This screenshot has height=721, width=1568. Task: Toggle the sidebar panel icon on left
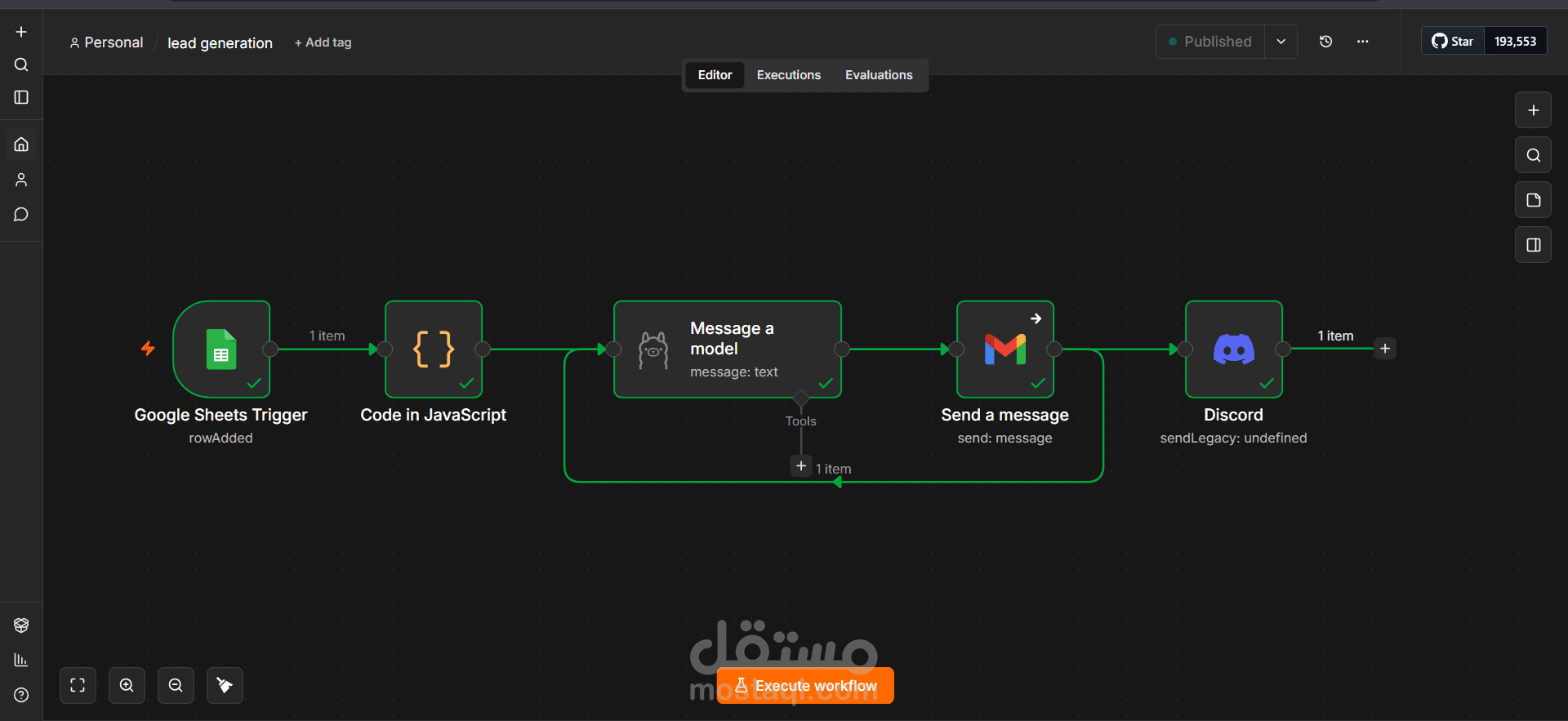21,97
